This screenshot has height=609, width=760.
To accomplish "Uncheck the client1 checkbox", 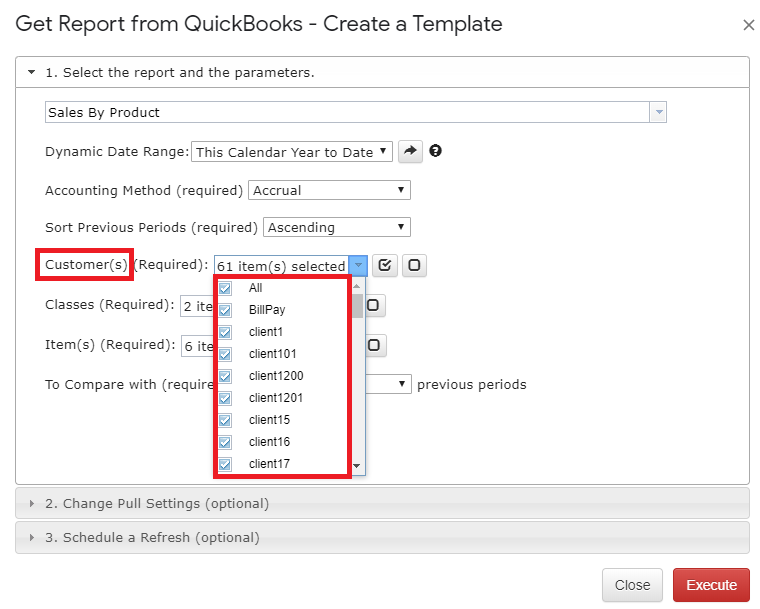I will [225, 333].
